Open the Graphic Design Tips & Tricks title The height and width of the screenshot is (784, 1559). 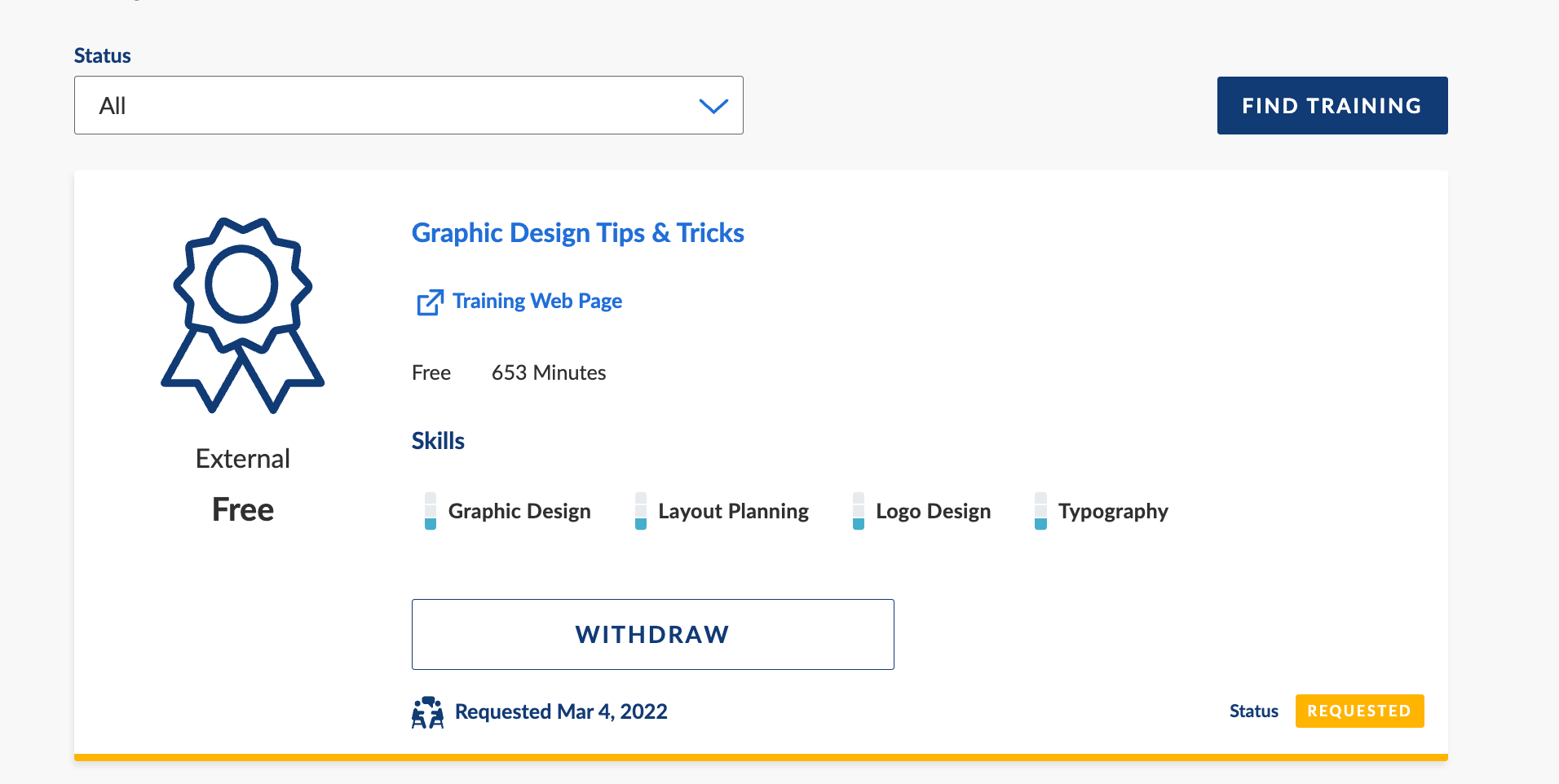(x=577, y=233)
